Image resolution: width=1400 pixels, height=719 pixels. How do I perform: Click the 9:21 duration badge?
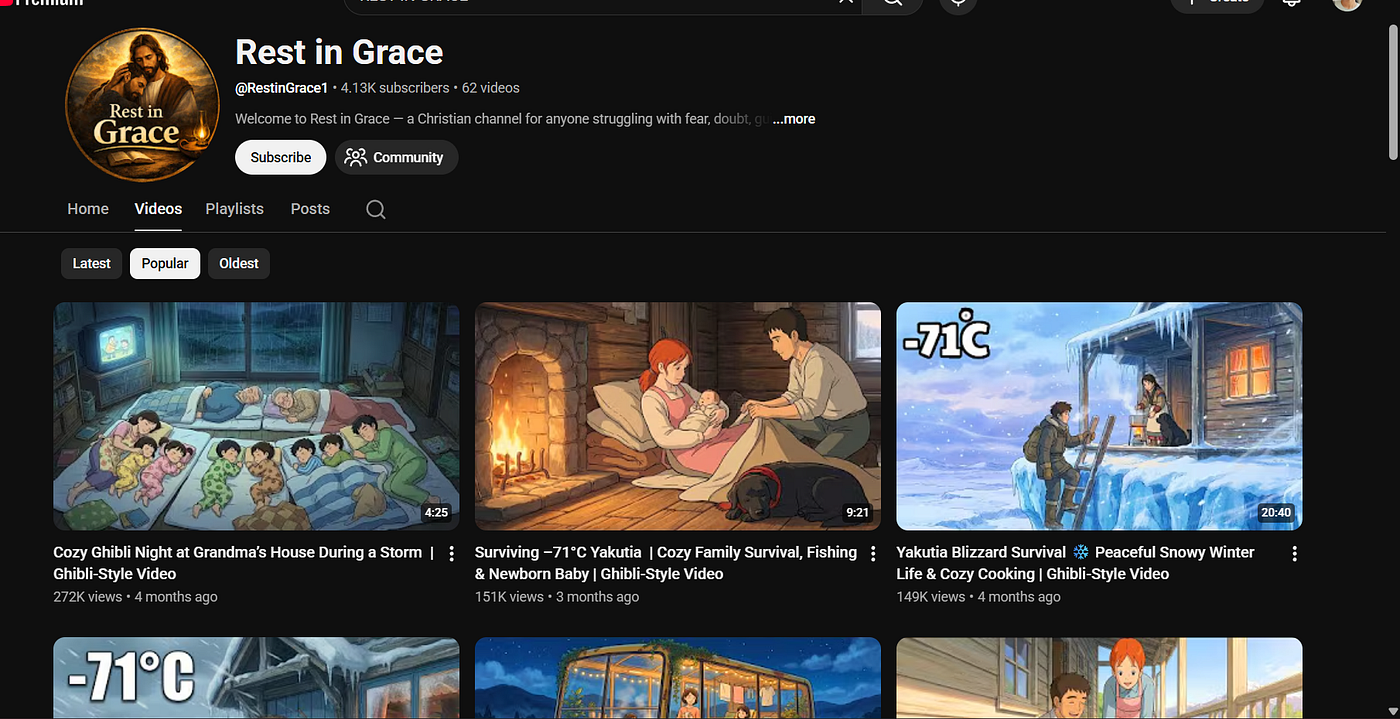[x=858, y=513]
